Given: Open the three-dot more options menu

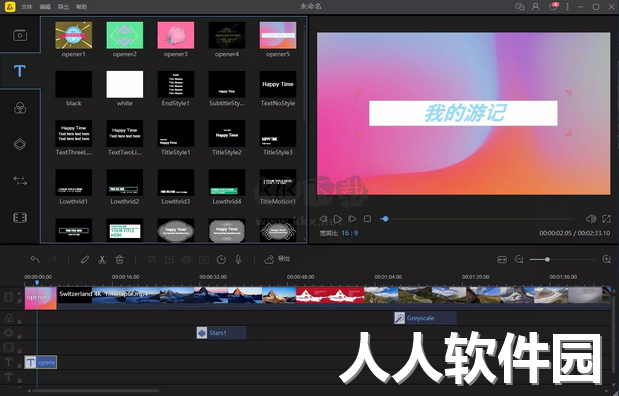Looking at the screenshot, I should pos(567,7).
